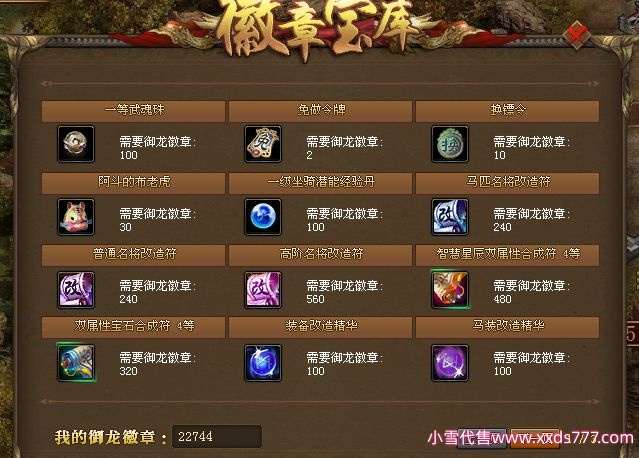639x458 pixels.
Task: Click the 马匹名将改造符 scroll icon
Action: pyautogui.click(x=450, y=217)
